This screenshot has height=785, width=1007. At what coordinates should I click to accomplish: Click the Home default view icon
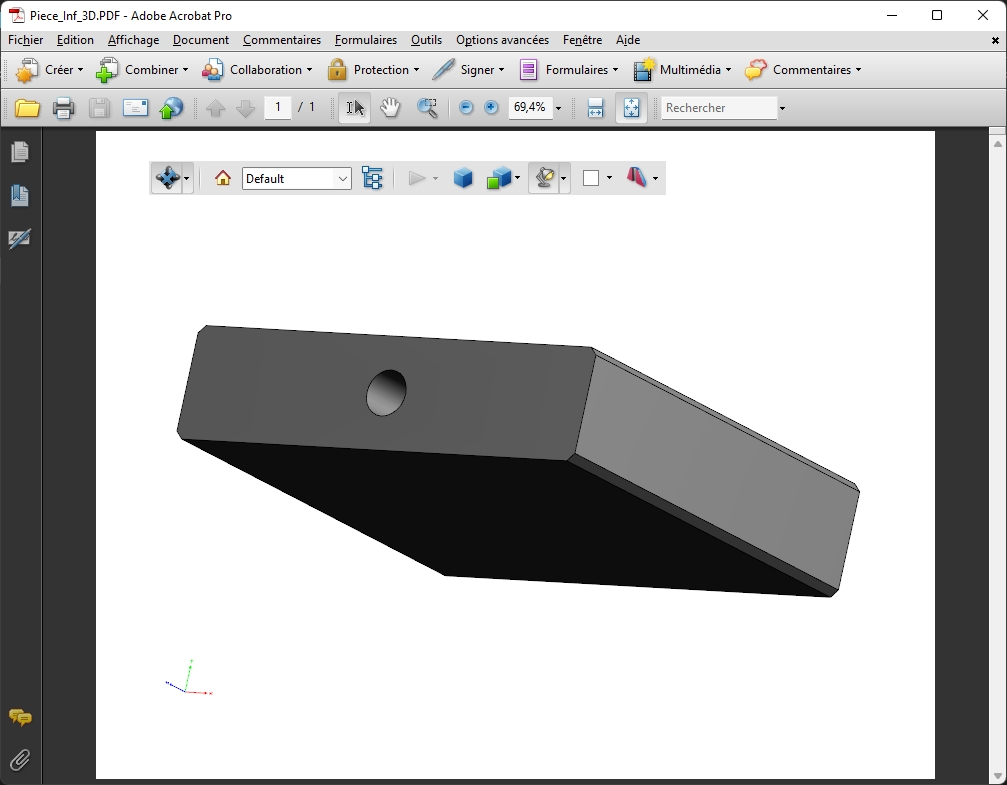[223, 178]
